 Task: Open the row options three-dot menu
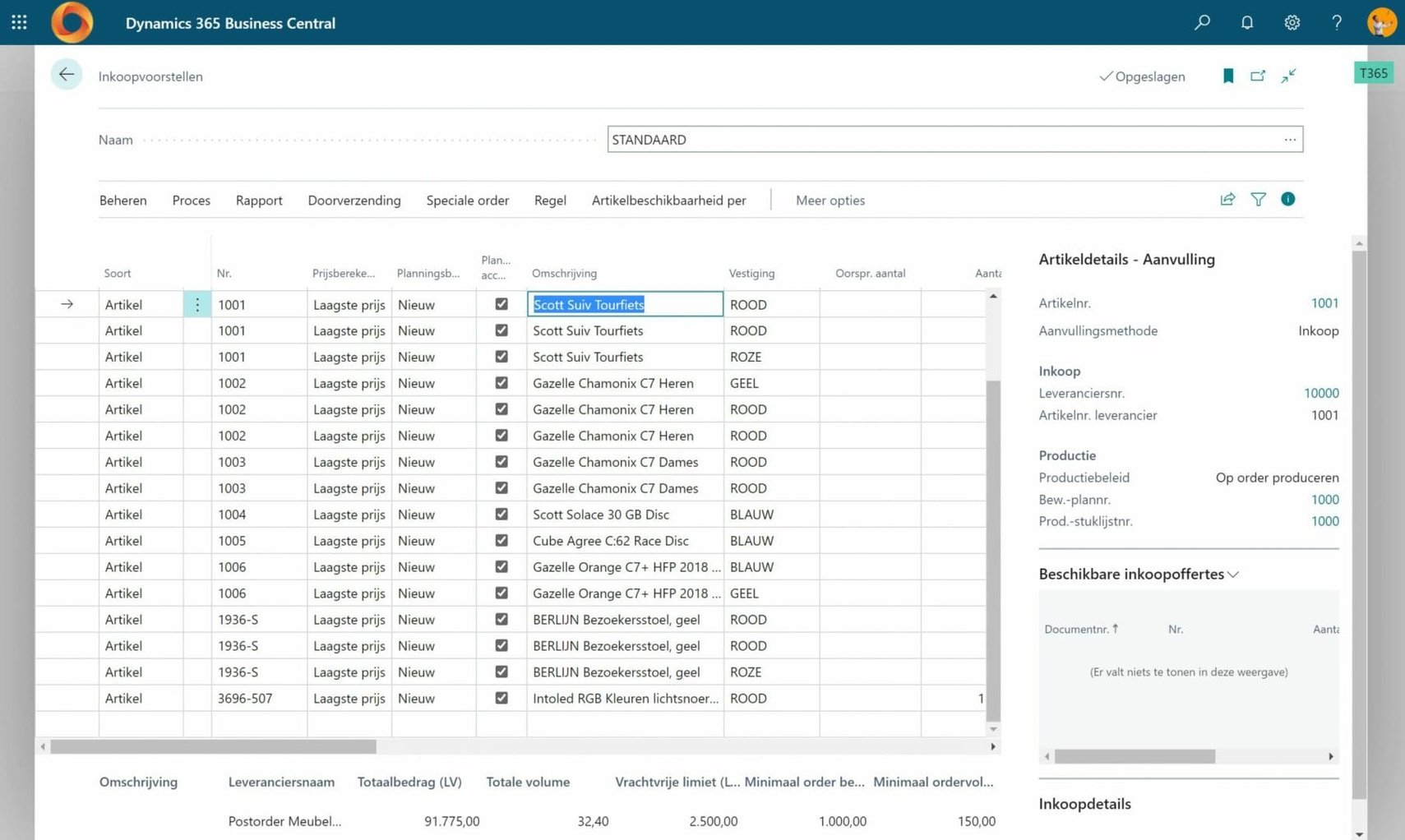(197, 304)
